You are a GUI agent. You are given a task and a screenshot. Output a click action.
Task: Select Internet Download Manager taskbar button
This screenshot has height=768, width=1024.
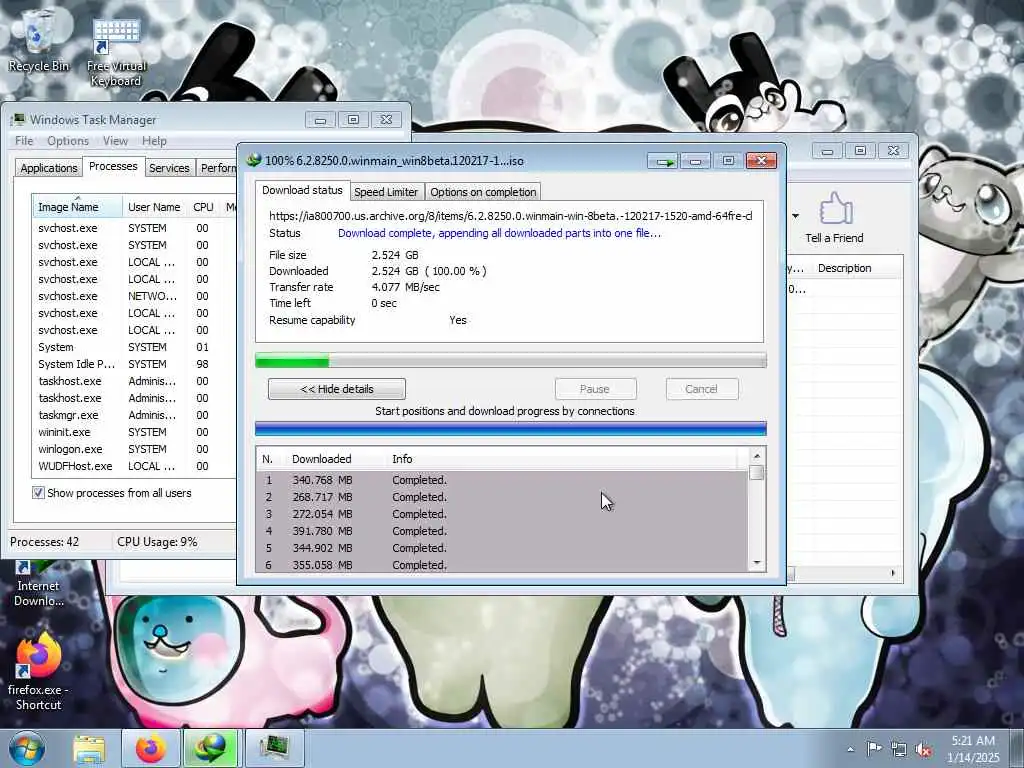[212, 748]
